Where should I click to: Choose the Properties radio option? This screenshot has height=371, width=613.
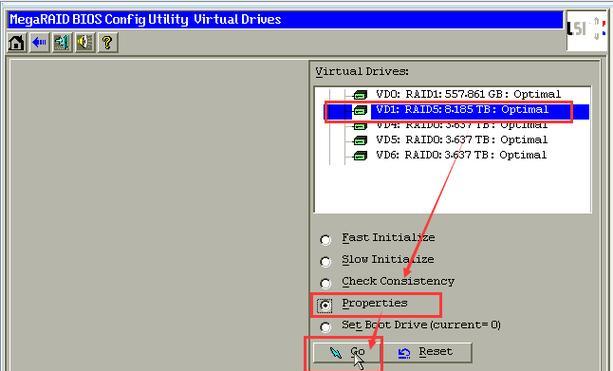(x=325, y=305)
